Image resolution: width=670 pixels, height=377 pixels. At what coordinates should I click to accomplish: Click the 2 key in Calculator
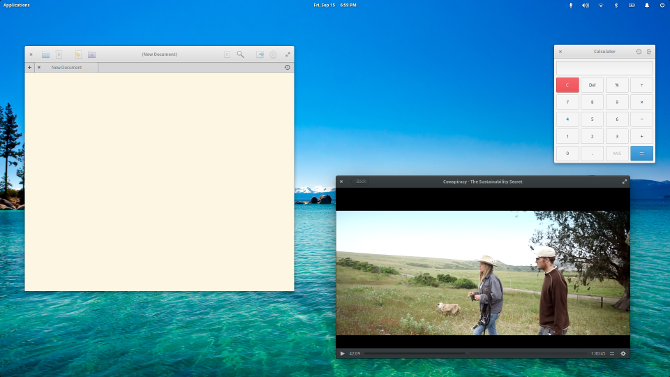(592, 136)
